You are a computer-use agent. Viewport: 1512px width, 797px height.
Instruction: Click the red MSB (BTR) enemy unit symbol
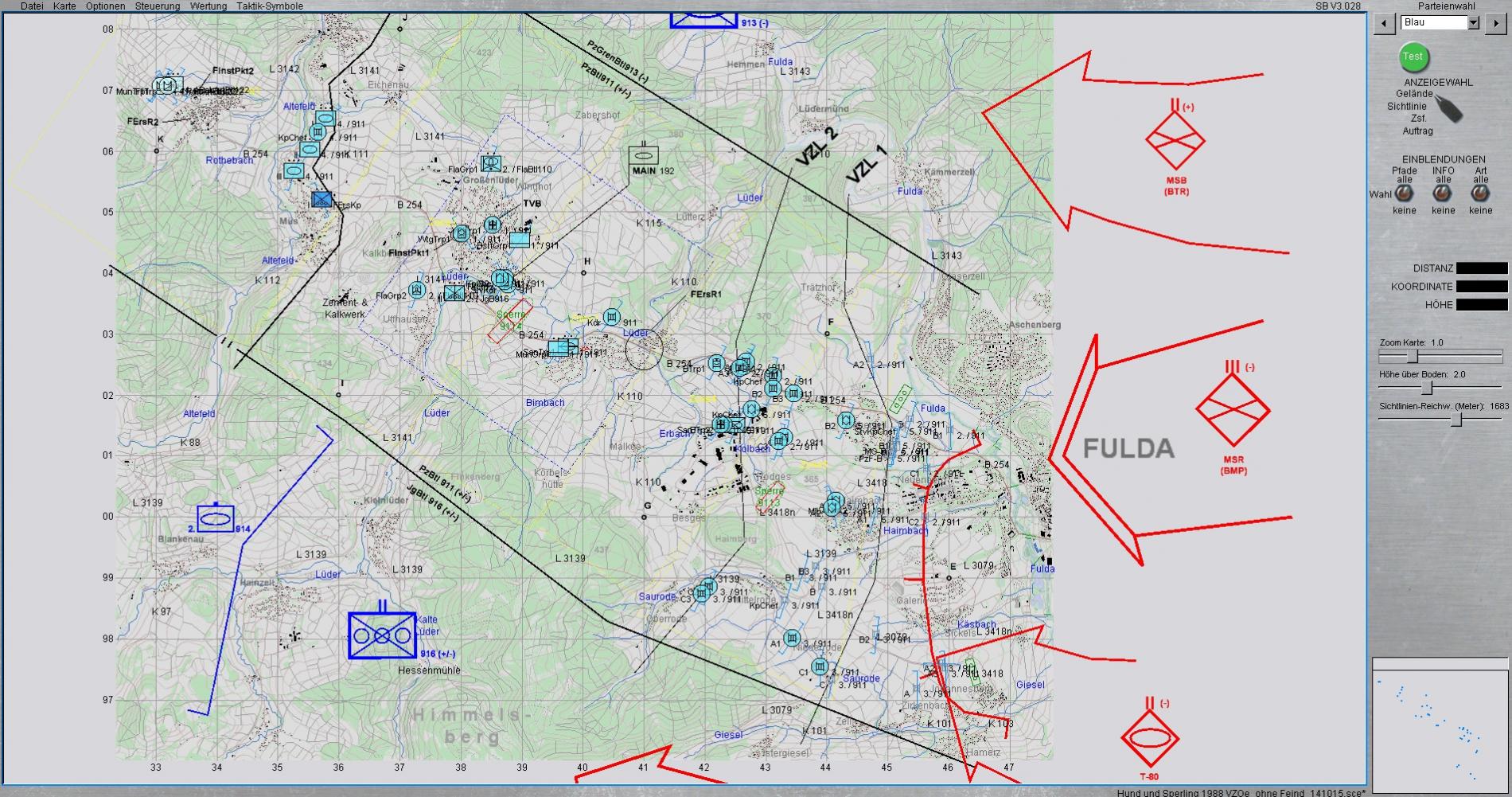click(1175, 141)
